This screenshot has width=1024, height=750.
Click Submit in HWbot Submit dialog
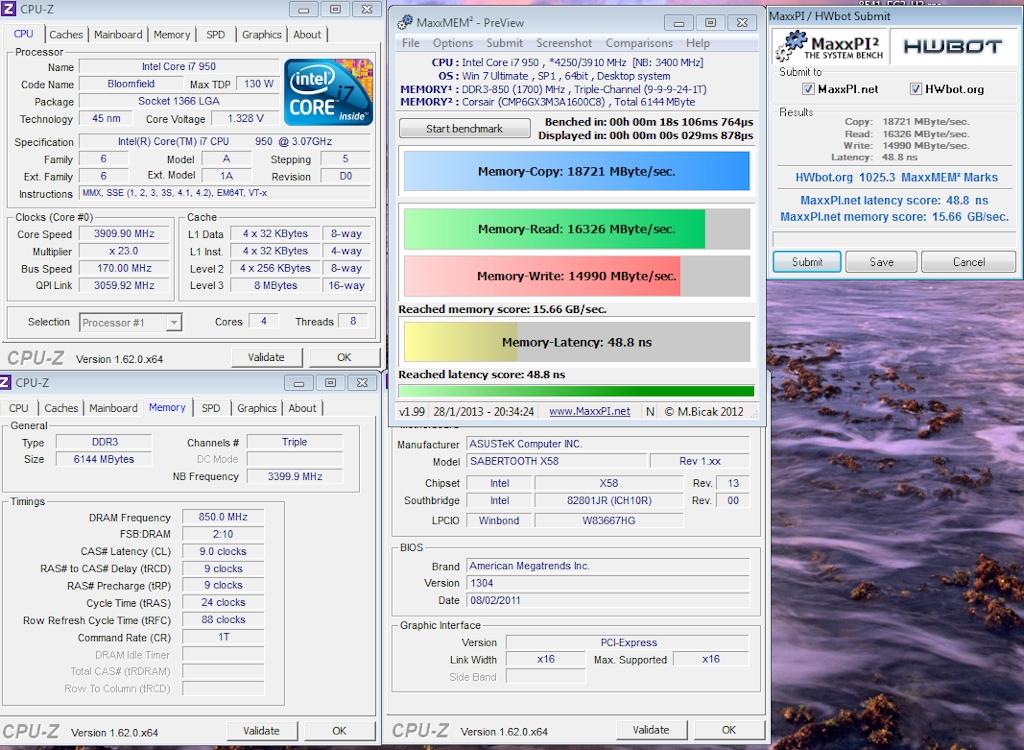807,262
